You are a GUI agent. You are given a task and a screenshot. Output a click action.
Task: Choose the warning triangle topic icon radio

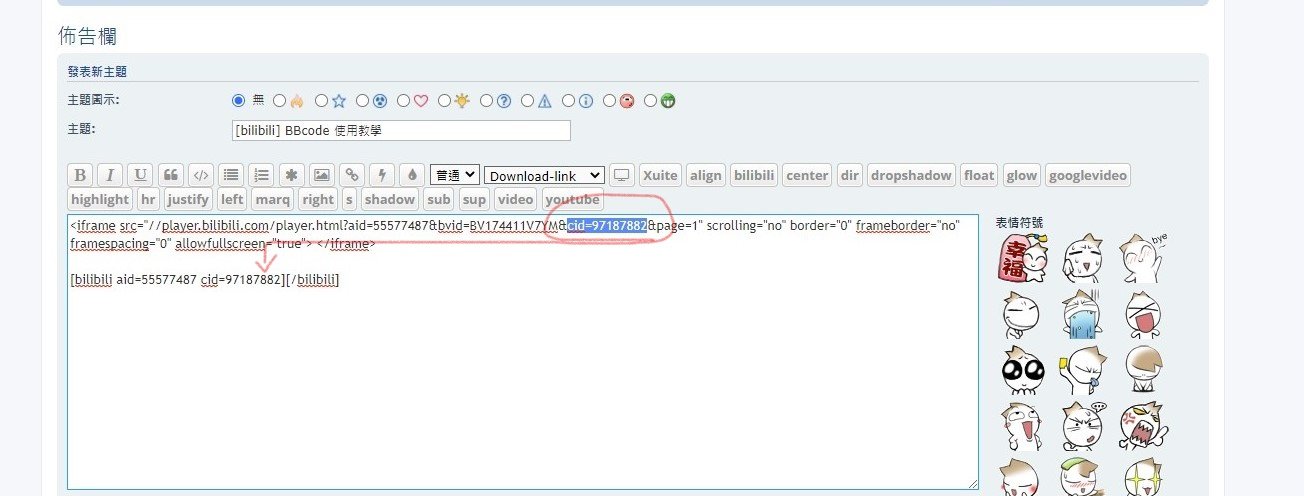pyautogui.click(x=528, y=100)
